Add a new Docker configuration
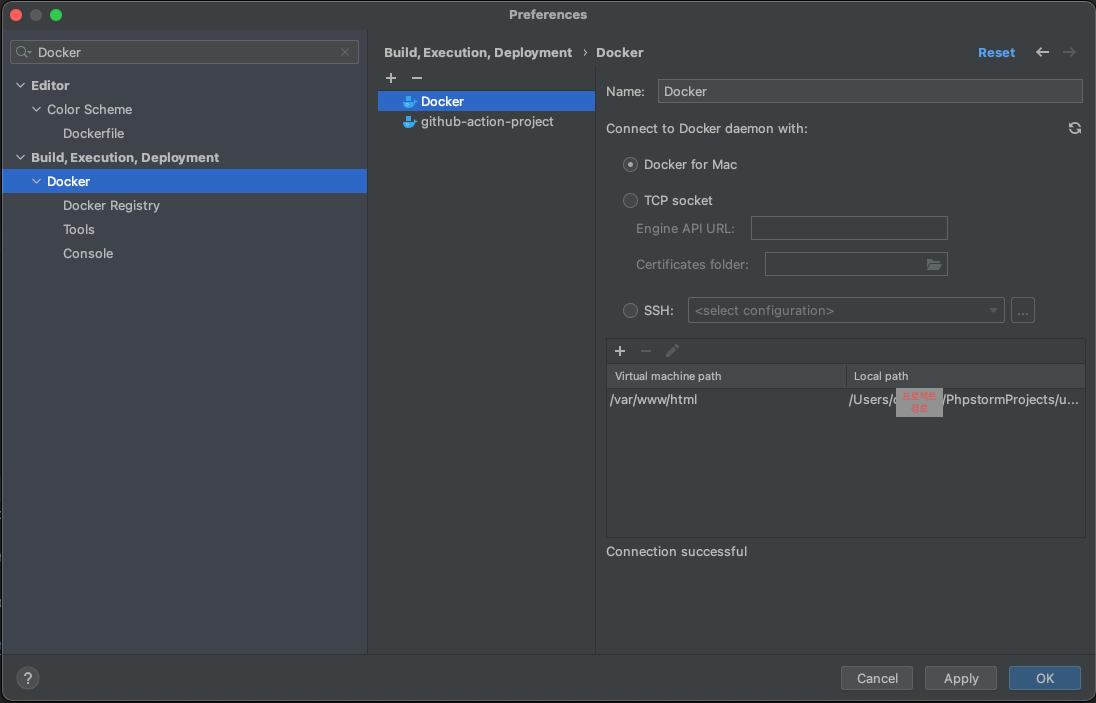1096x703 pixels. coord(391,78)
